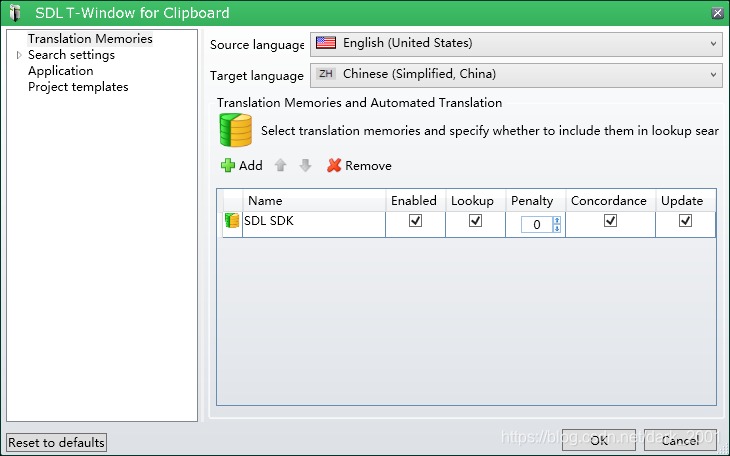
Task: Select Search settings in the sidebar
Action: (x=71, y=55)
